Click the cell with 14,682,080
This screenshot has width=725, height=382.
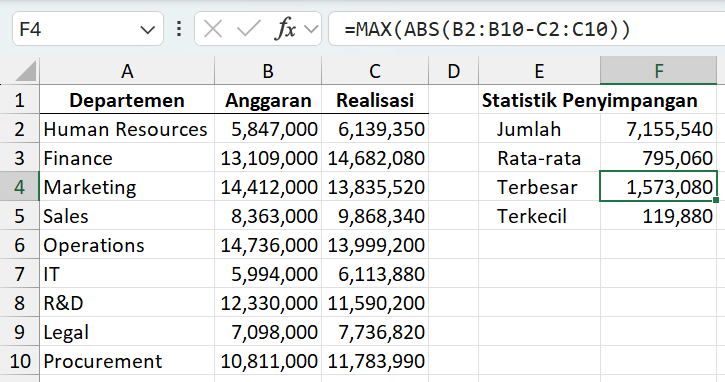click(x=375, y=158)
